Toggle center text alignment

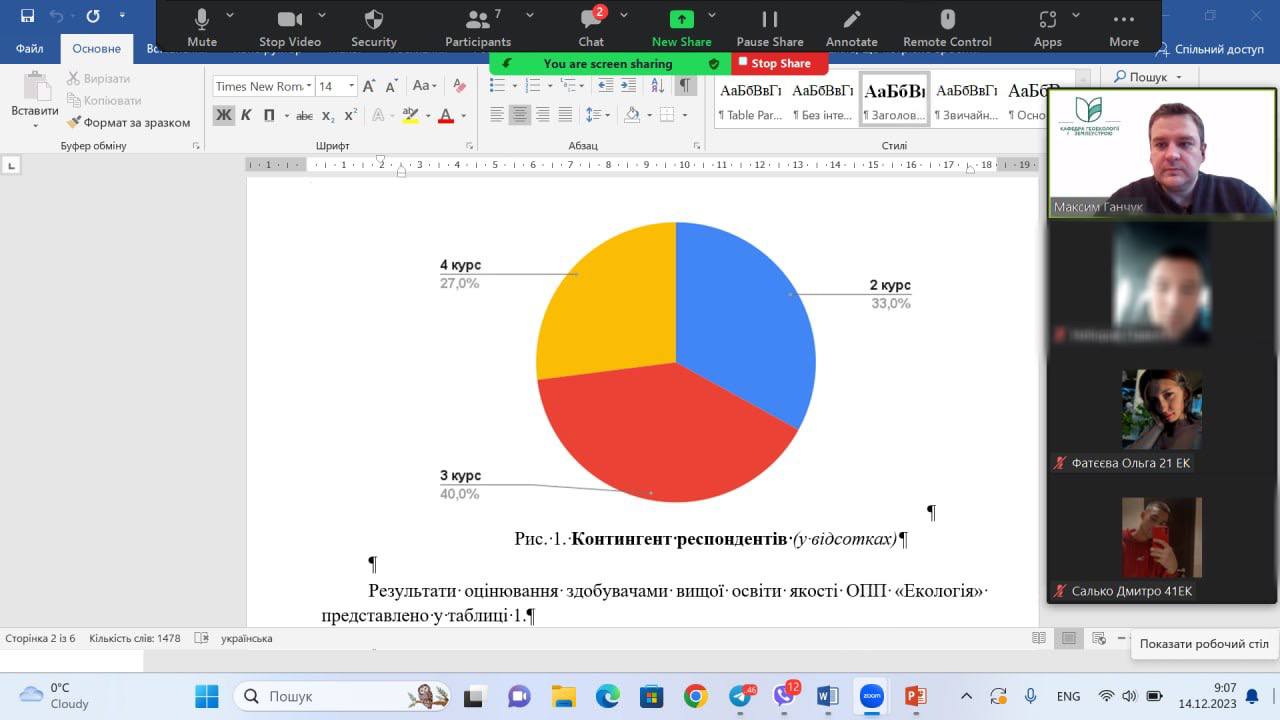519,115
